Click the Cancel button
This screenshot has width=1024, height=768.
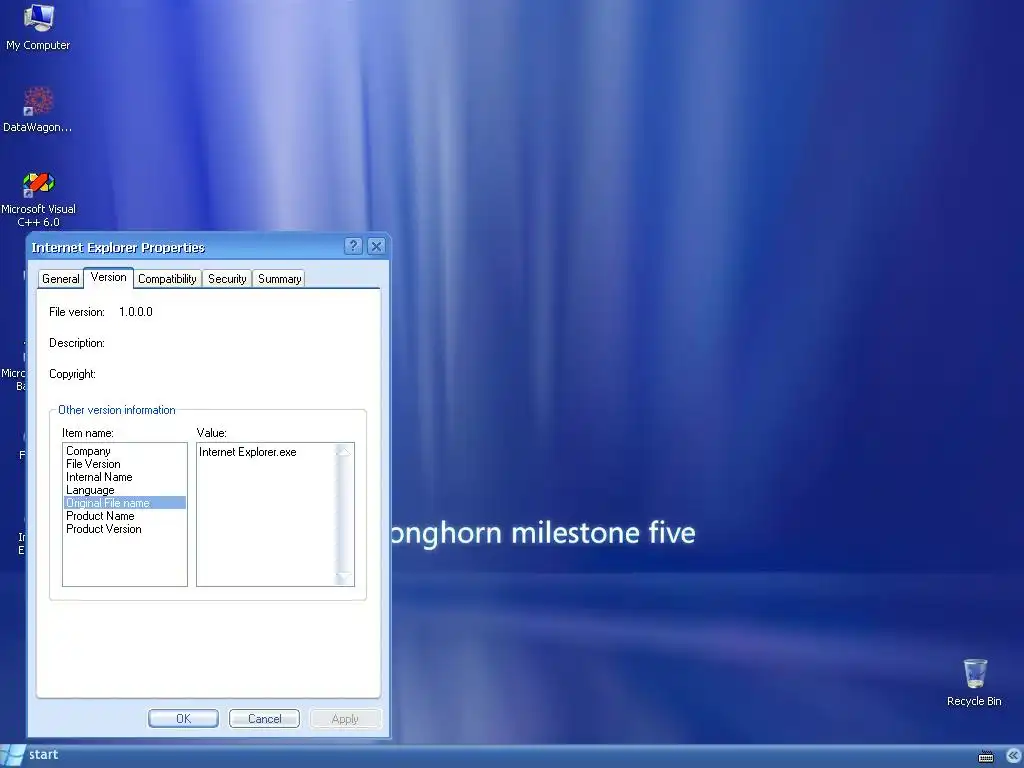pyautogui.click(x=264, y=718)
